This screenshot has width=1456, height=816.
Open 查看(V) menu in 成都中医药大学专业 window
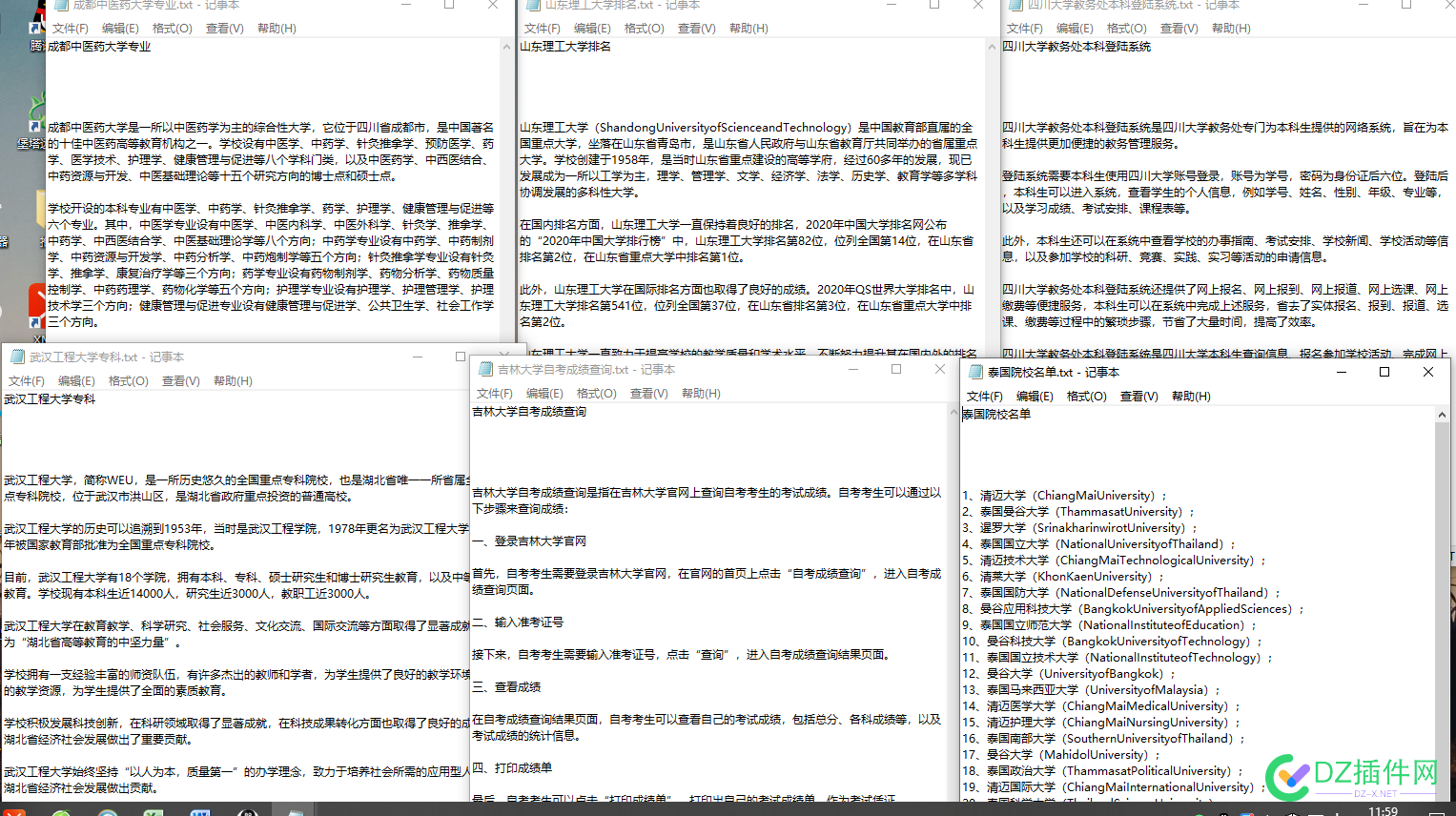(225, 29)
